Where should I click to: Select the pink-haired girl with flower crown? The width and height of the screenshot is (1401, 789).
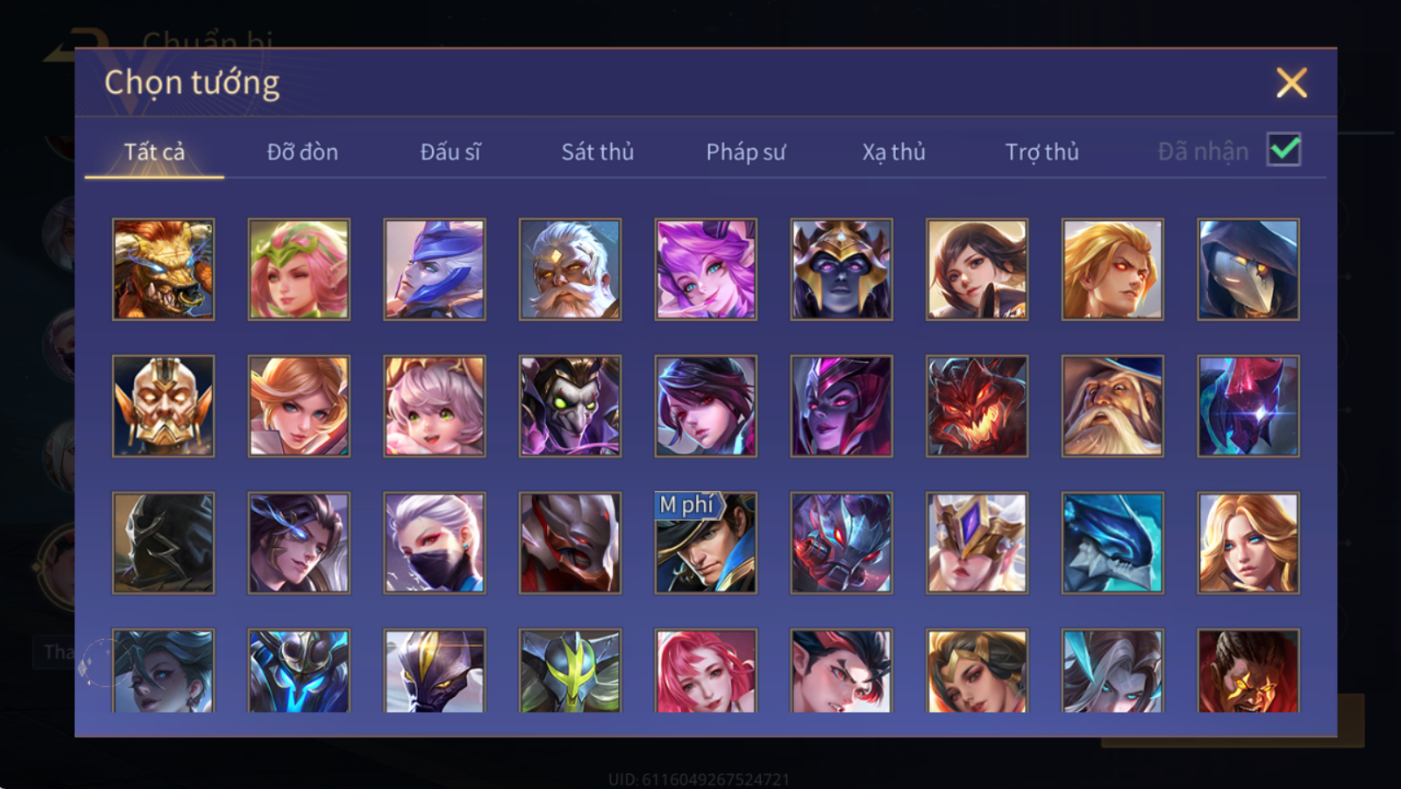tap(299, 270)
